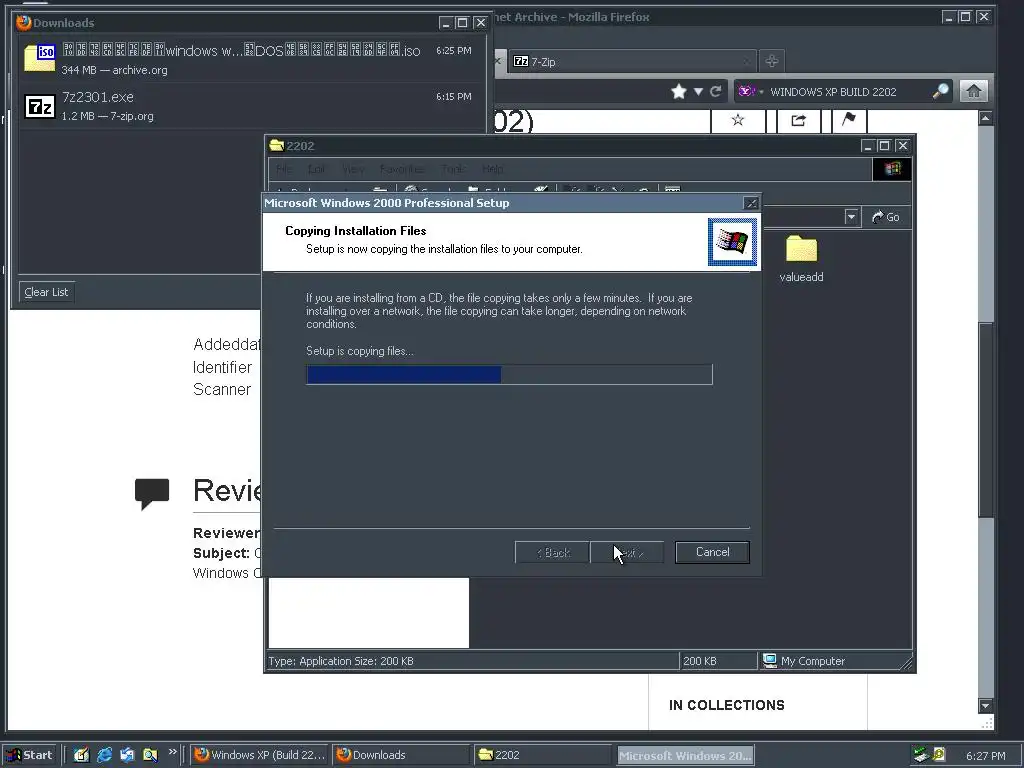Viewport: 1024px width, 768px height.
Task: Switch to the Downloads taskbar button
Action: [x=400, y=755]
